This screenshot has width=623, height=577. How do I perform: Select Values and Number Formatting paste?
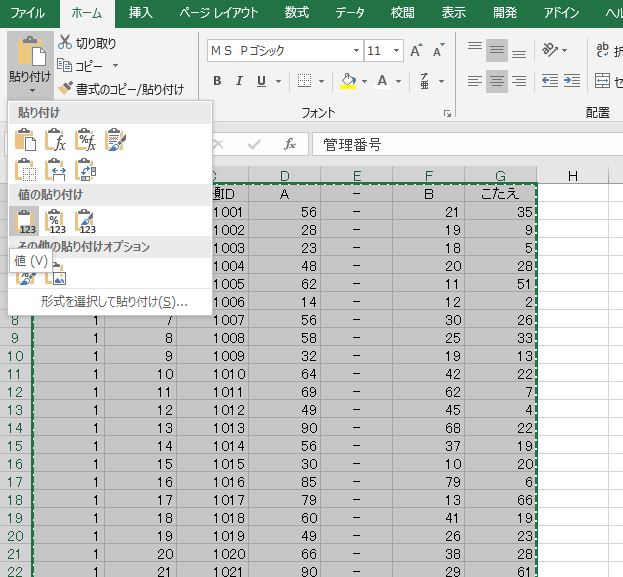tap(55, 222)
